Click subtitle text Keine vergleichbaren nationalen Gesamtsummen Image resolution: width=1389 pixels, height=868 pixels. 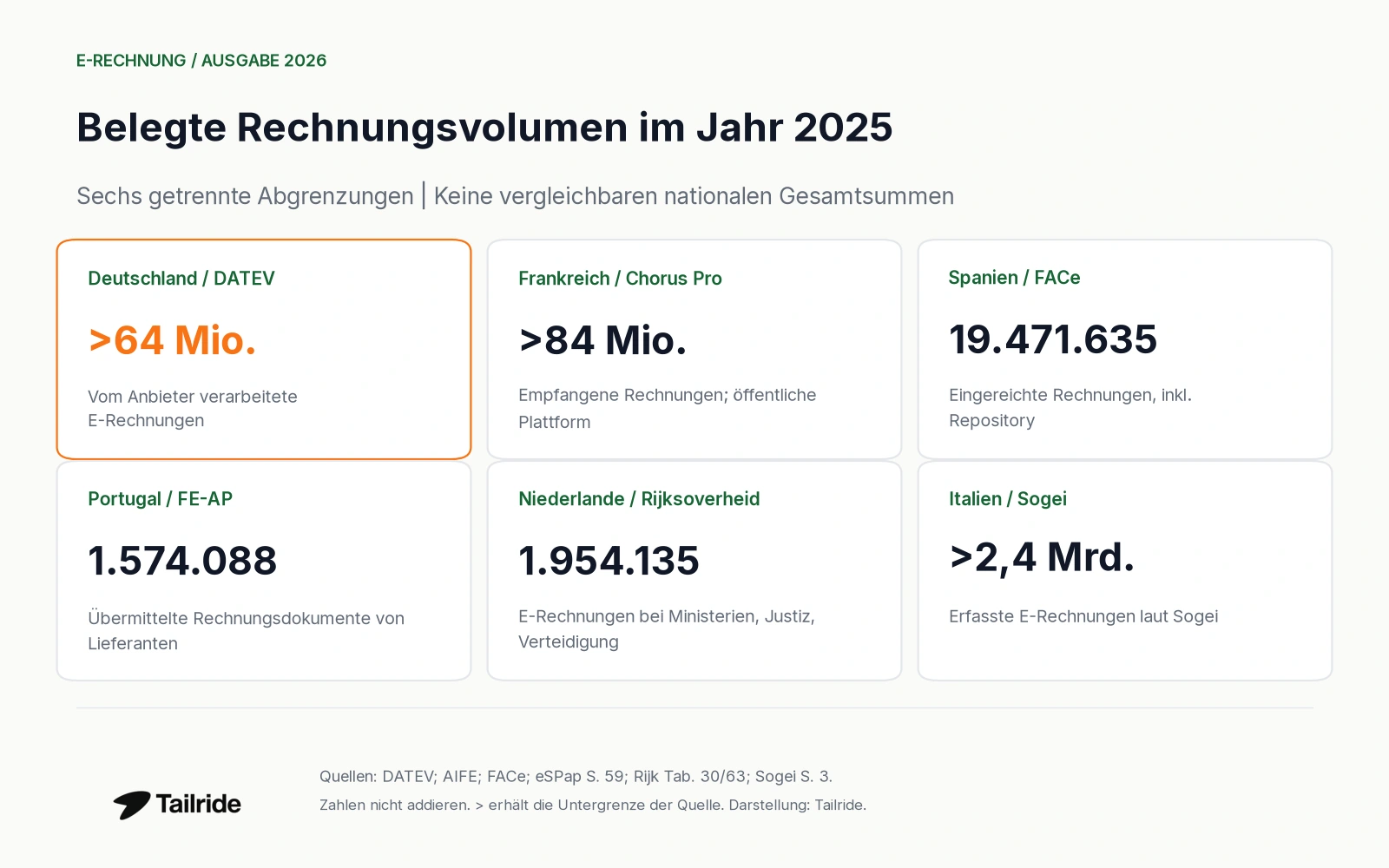tap(694, 196)
